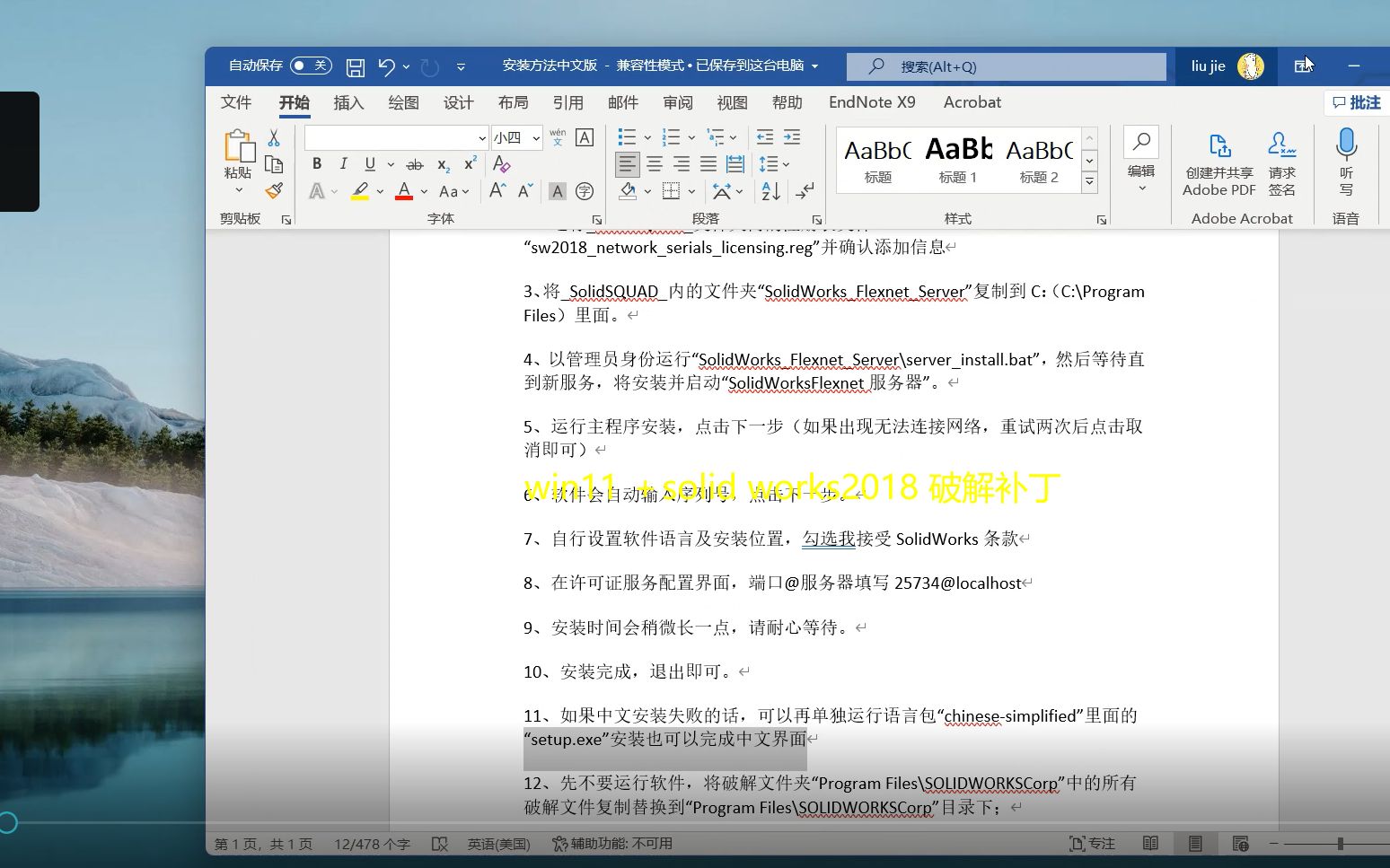Increase paragraph indent
Screen dimensions: 1390x868
tap(792, 137)
